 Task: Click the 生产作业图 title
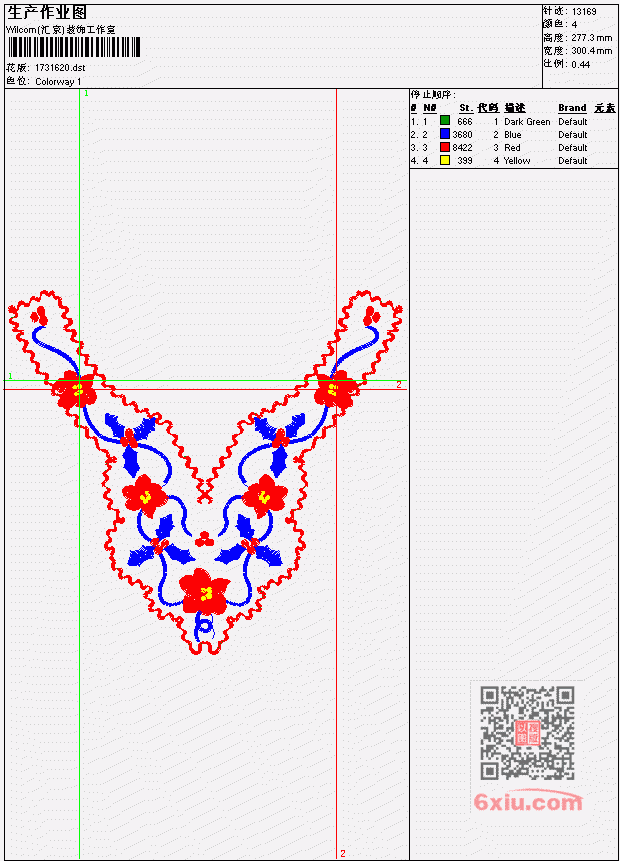pyautogui.click(x=47, y=13)
